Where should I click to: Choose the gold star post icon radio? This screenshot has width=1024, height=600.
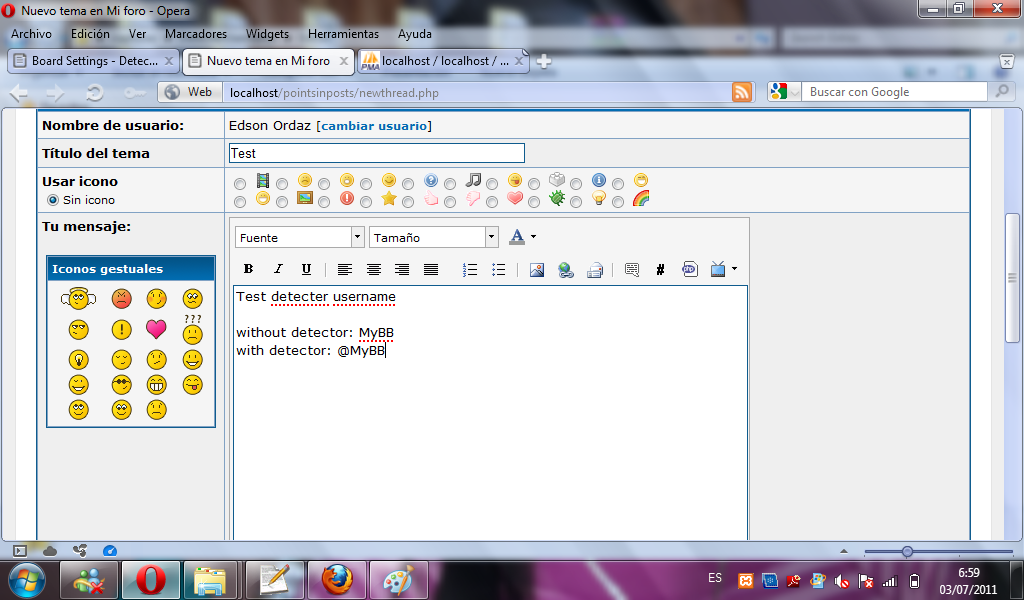(x=366, y=201)
